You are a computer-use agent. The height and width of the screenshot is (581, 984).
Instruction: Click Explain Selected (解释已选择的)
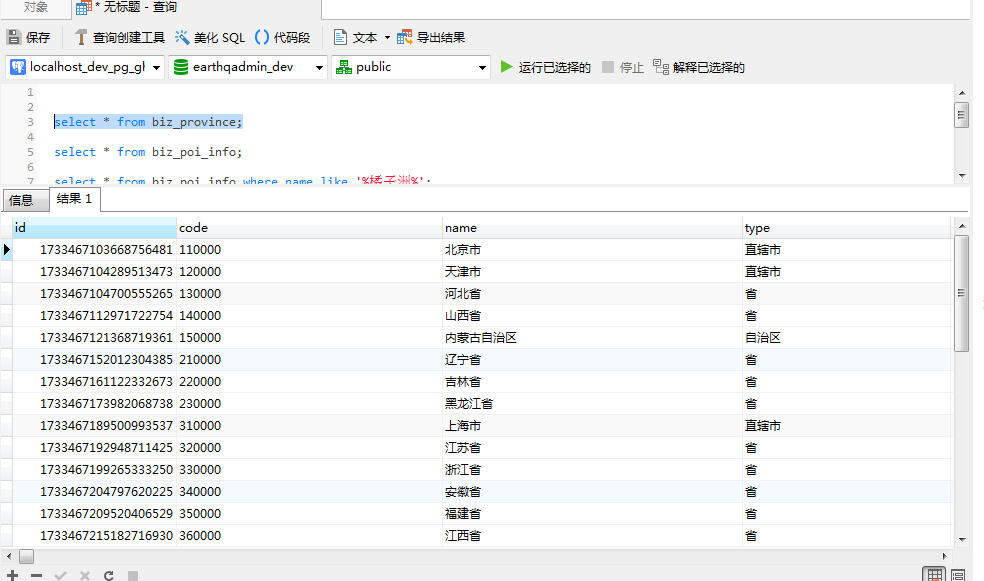pos(698,67)
